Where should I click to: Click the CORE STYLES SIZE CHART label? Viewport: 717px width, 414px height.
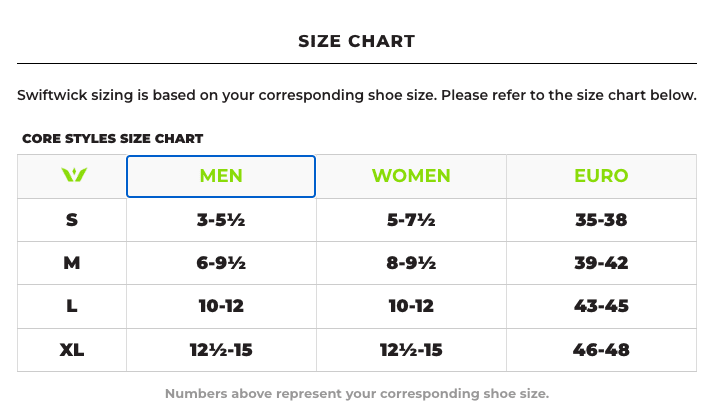click(x=112, y=139)
